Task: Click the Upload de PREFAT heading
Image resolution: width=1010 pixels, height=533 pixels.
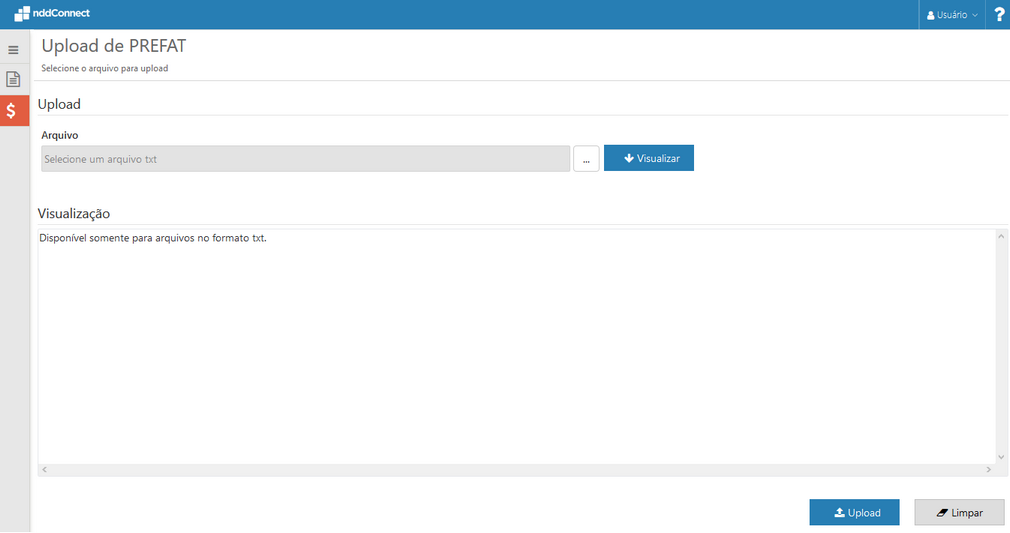Action: pos(114,46)
